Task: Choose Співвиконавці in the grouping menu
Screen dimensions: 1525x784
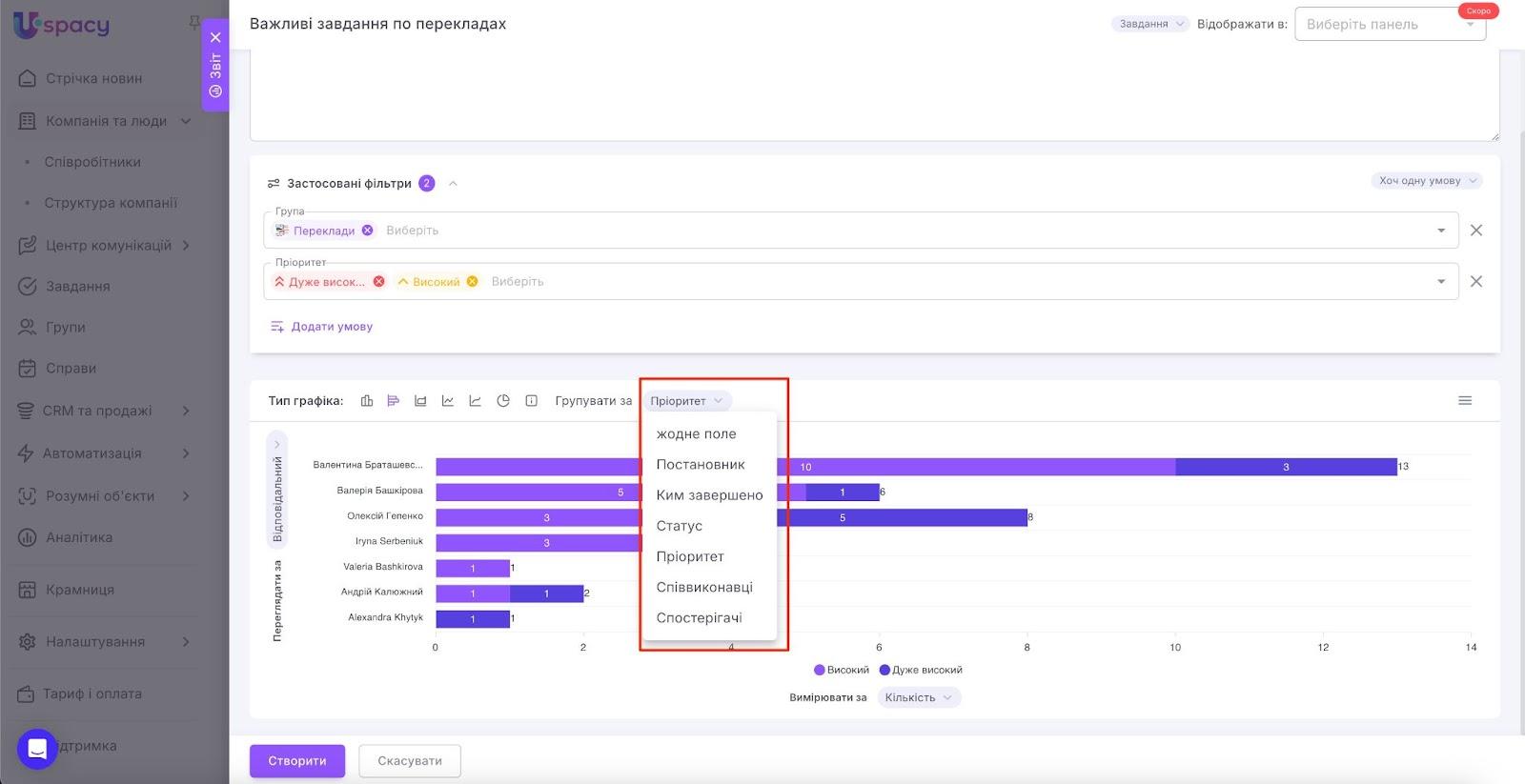Action: tap(704, 587)
